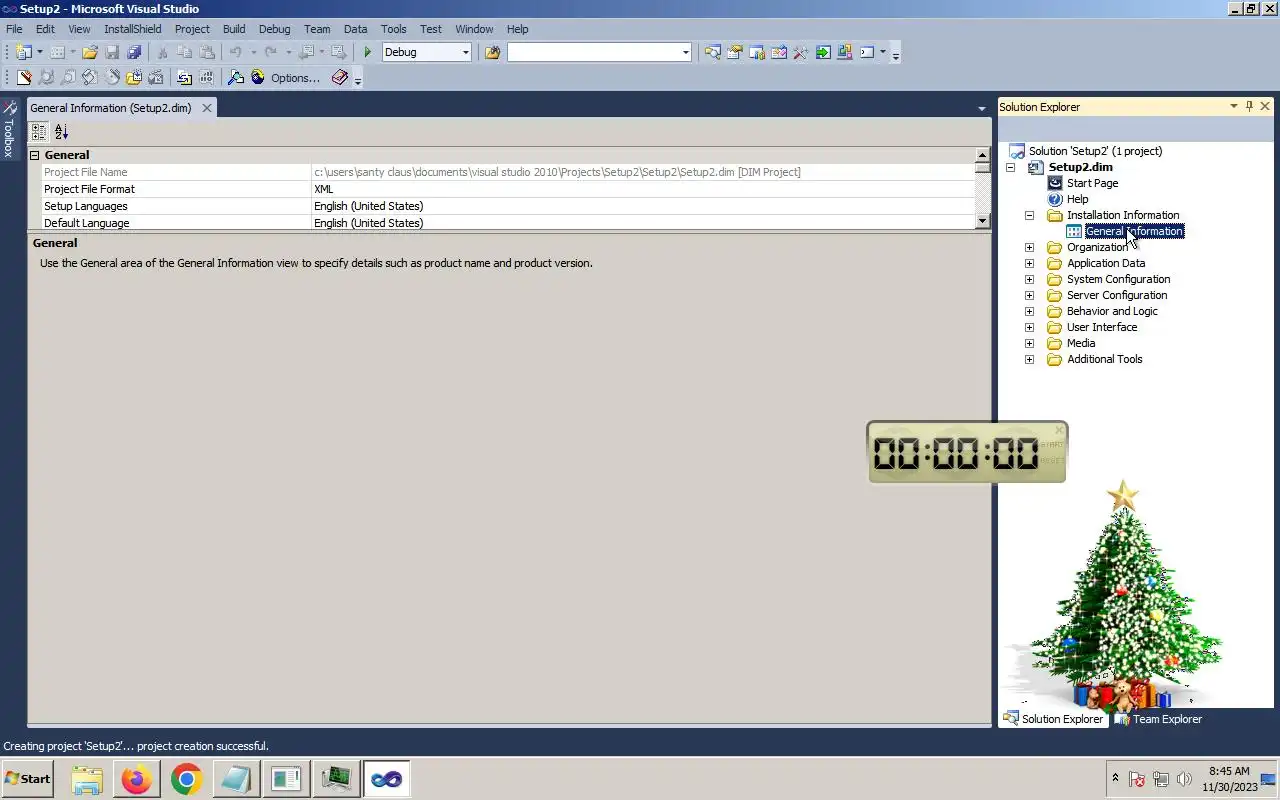
Task: Open the File menu
Action: coord(14,29)
